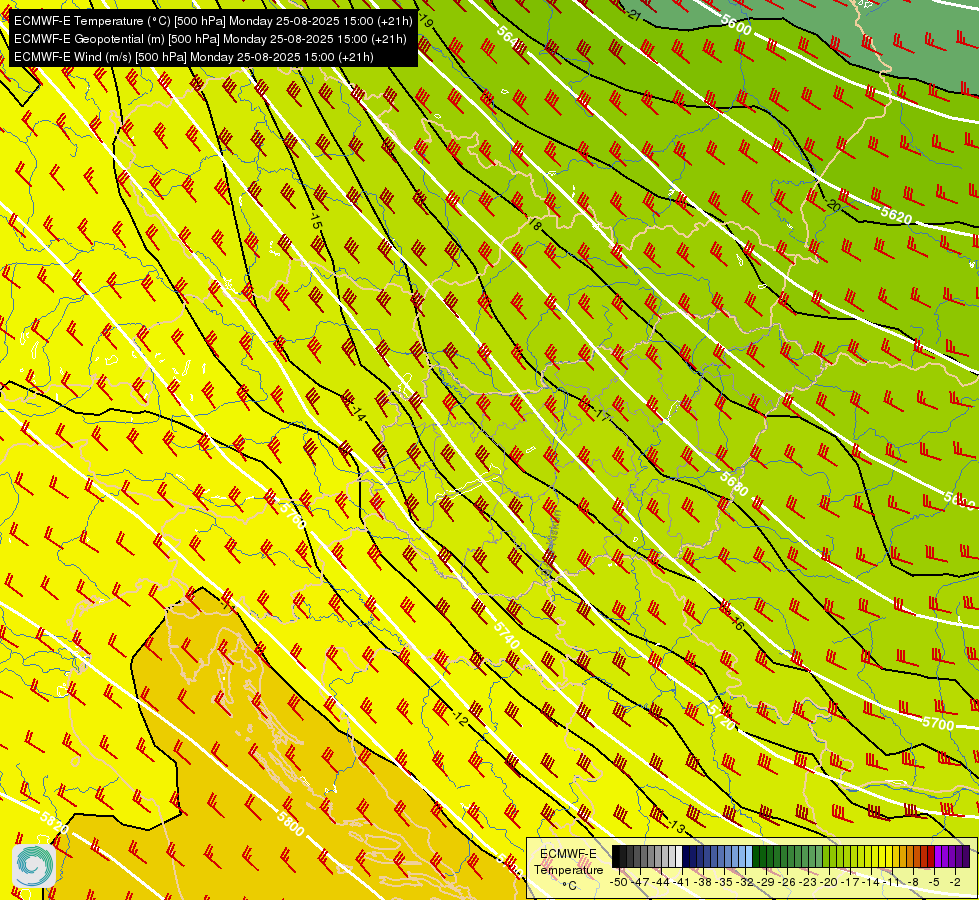Click the '-26' legend tick label

(787, 882)
